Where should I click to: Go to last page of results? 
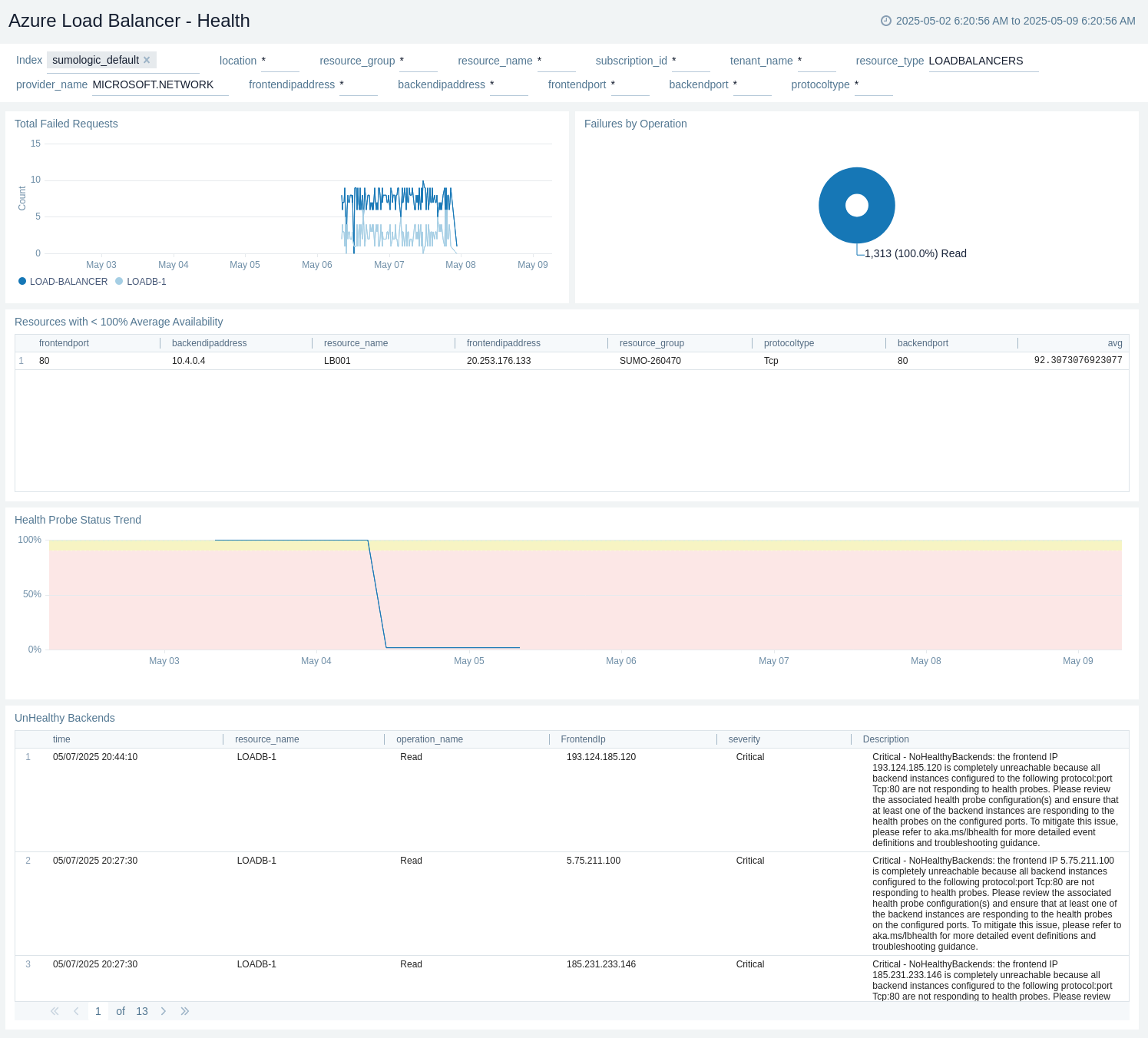(x=185, y=1011)
